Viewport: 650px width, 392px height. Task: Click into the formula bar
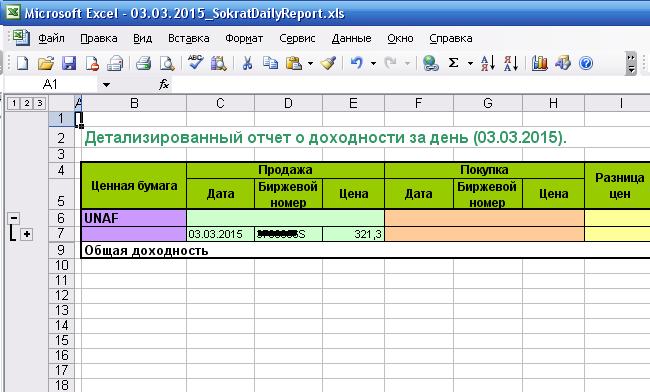click(410, 85)
